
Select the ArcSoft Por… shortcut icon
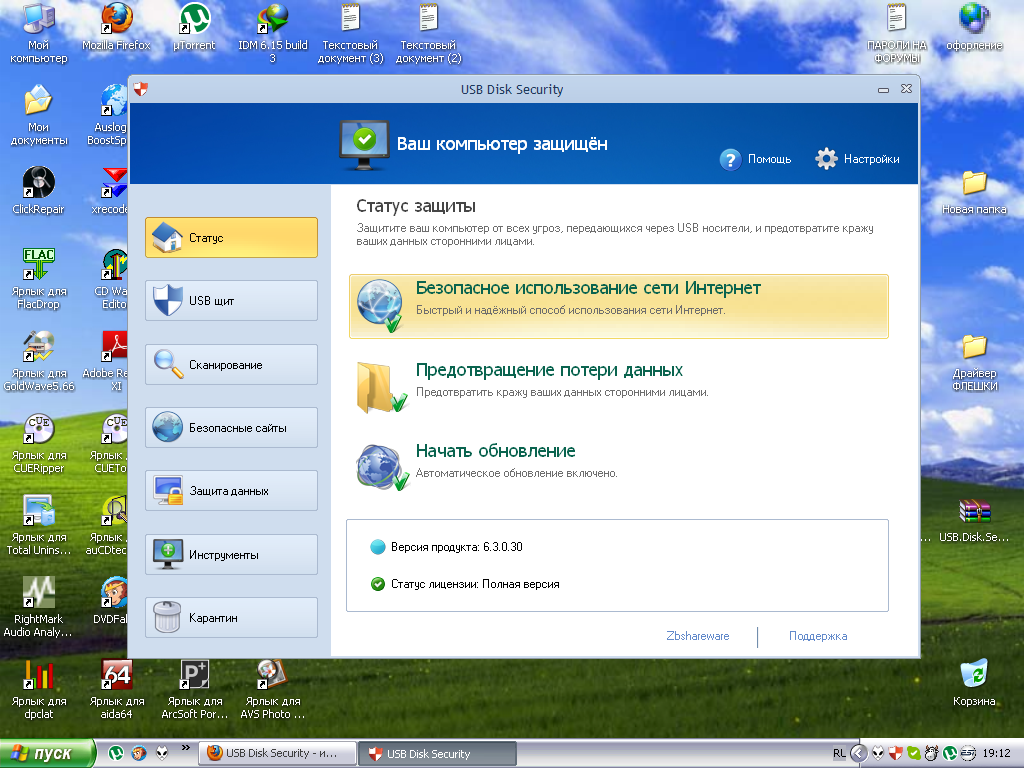pos(195,689)
